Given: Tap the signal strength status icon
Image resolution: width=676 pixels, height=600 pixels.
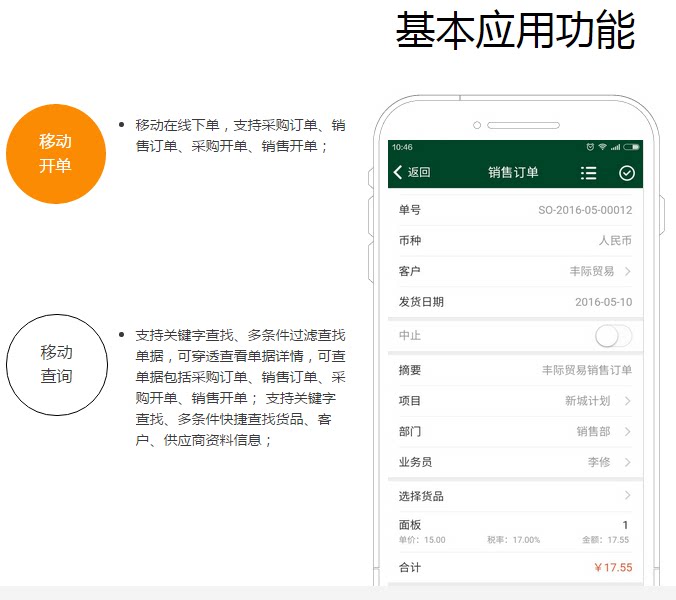Looking at the screenshot, I should (615, 147).
